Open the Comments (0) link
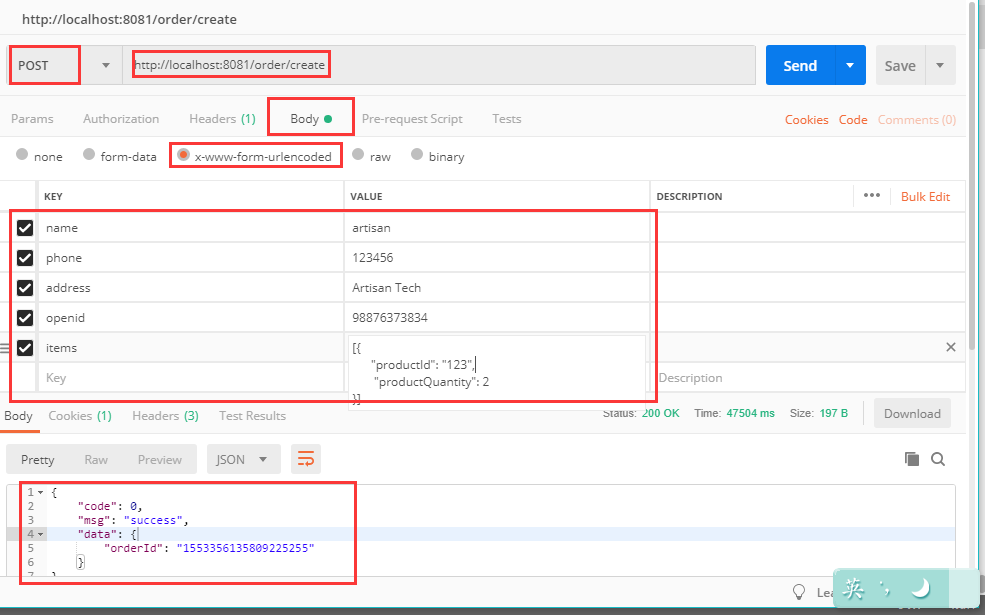The width and height of the screenshot is (985, 615). pyautogui.click(x=917, y=119)
